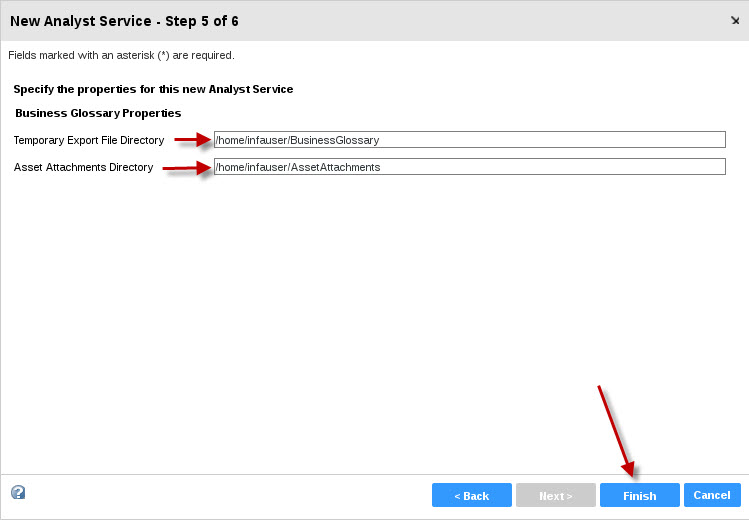Select the Temporary Export File Directory label

(x=89, y=140)
